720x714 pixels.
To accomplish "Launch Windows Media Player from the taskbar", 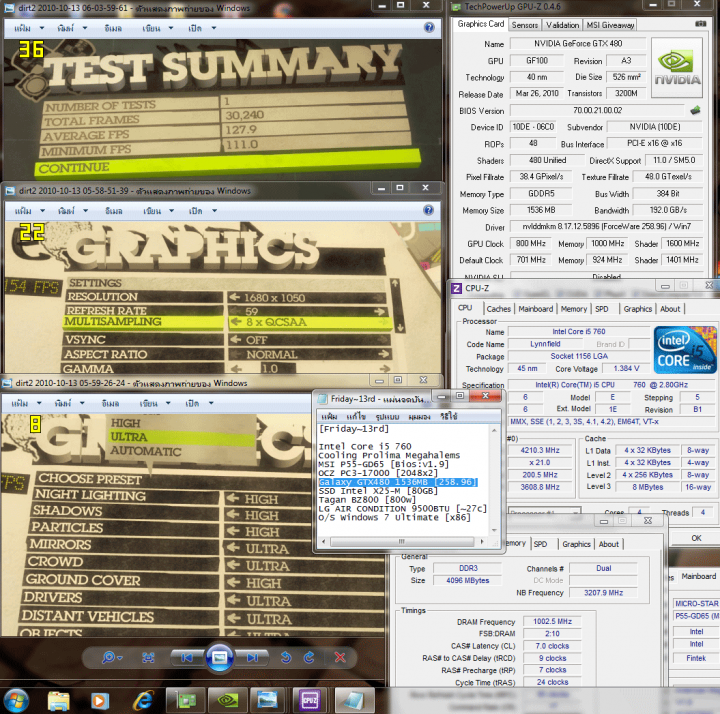I will (x=99, y=701).
